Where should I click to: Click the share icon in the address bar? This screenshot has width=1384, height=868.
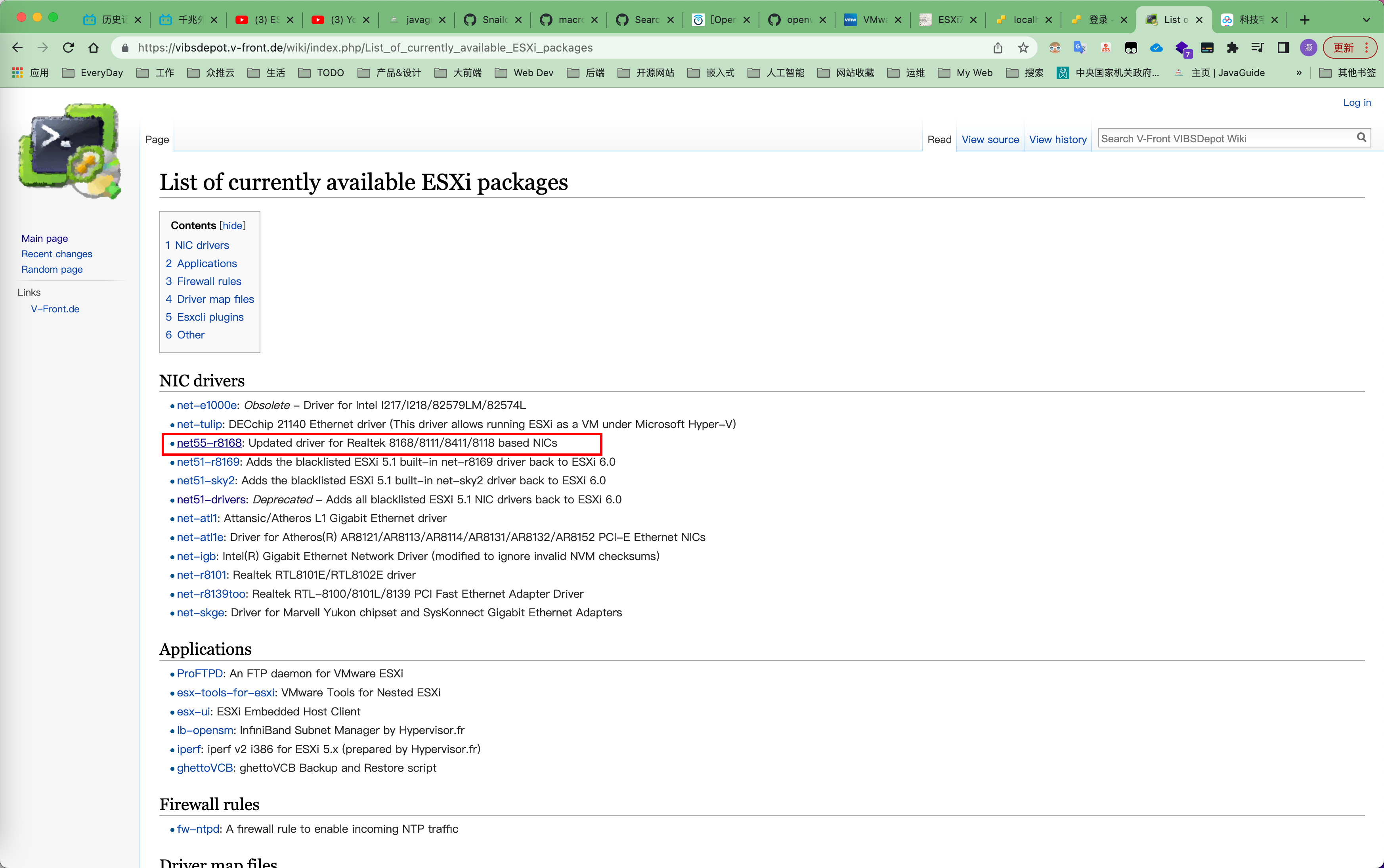click(998, 48)
